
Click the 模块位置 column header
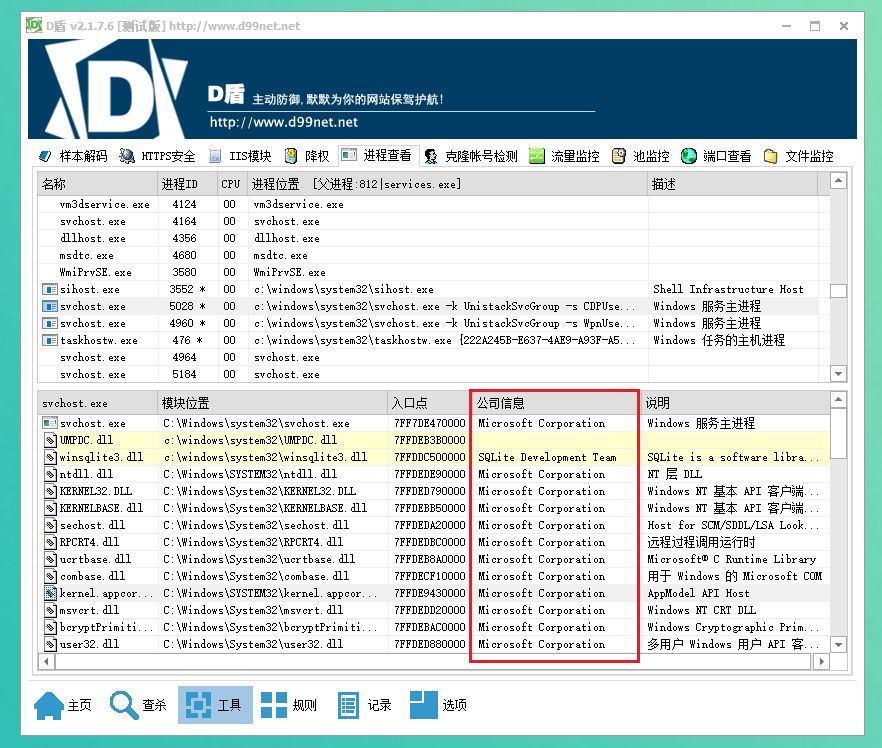272,403
